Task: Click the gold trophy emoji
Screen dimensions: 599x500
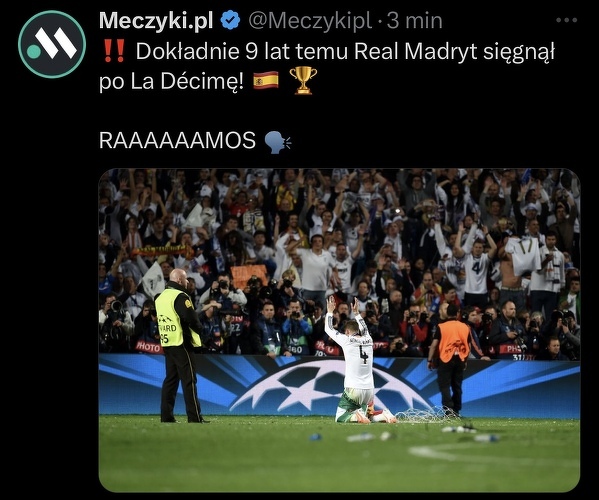Action: click(303, 81)
